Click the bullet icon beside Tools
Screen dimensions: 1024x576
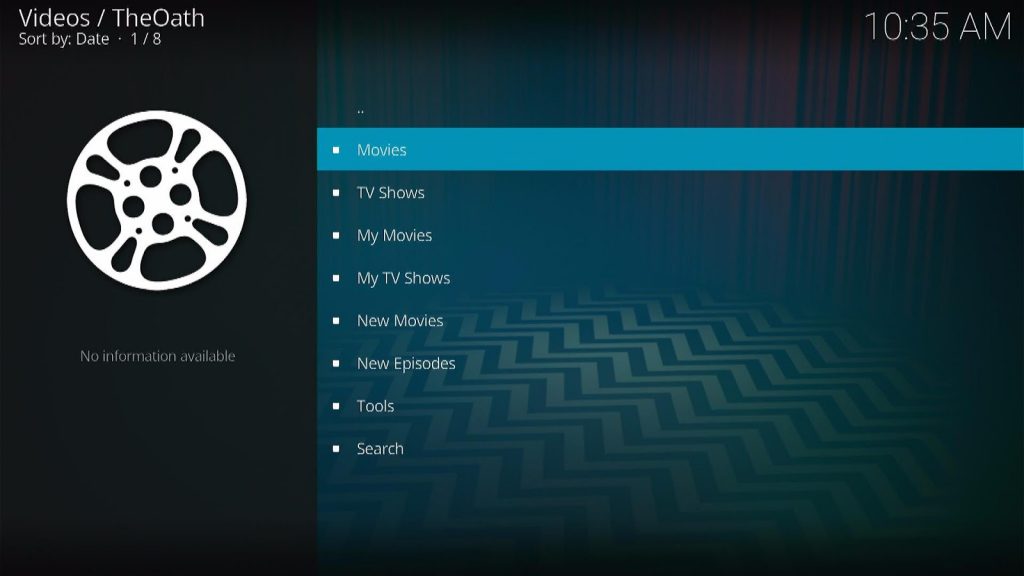pos(336,406)
